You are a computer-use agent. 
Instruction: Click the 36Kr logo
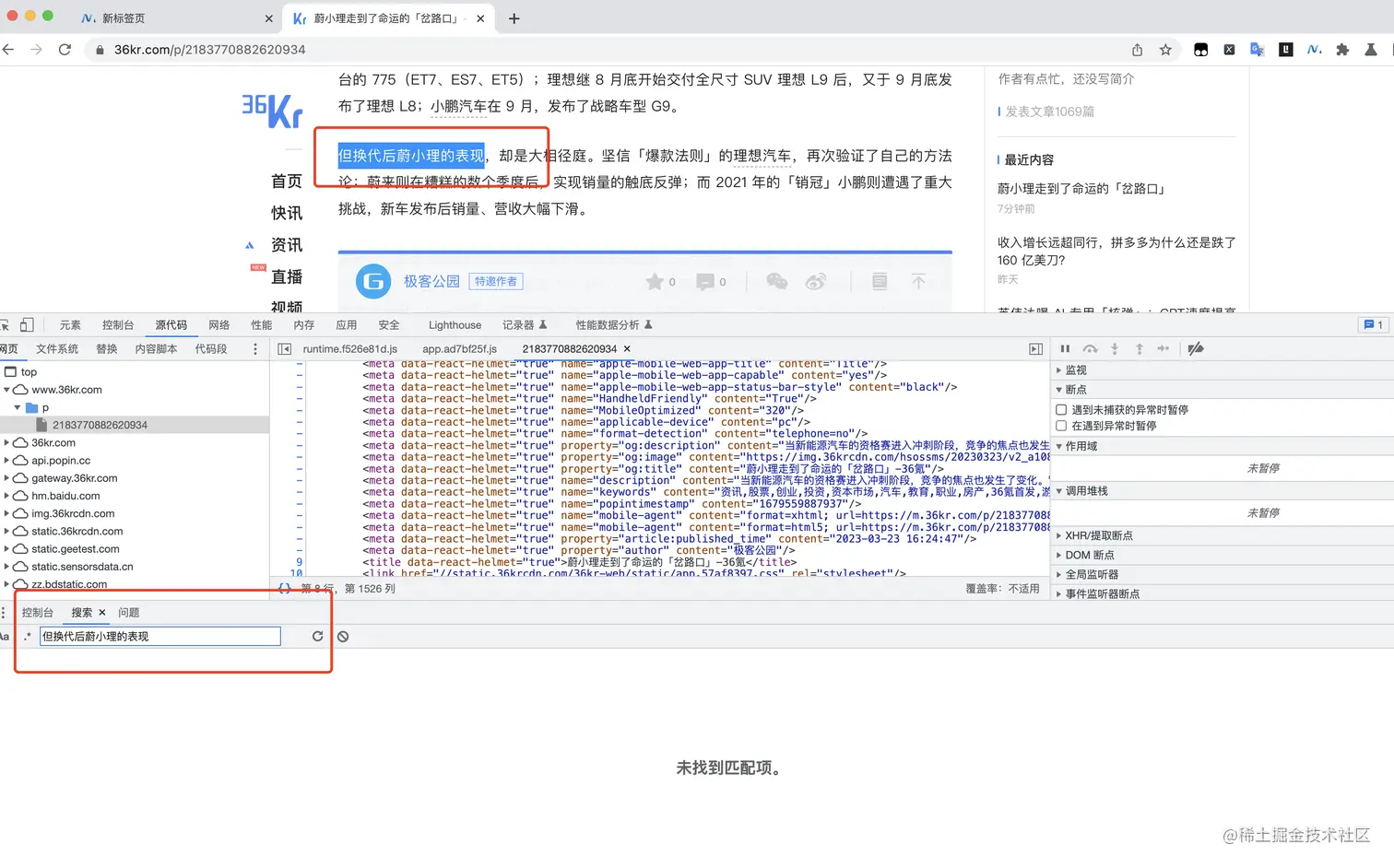(x=272, y=111)
